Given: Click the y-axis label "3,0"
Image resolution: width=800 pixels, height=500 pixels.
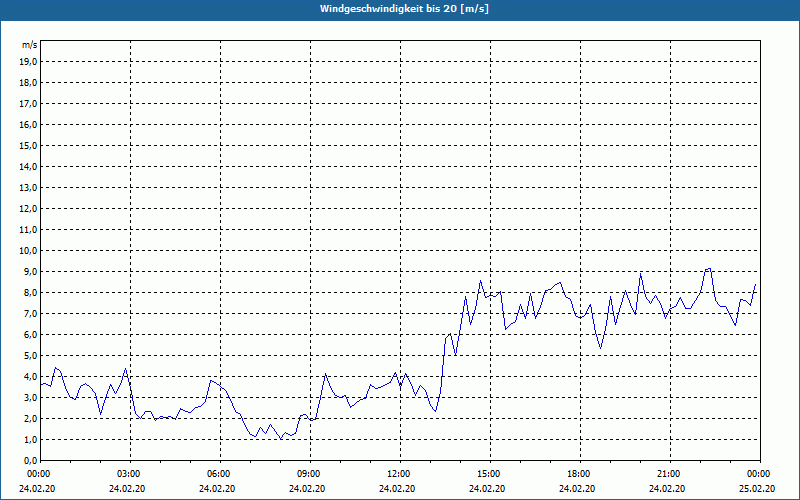Looking at the screenshot, I should pyautogui.click(x=30, y=397).
